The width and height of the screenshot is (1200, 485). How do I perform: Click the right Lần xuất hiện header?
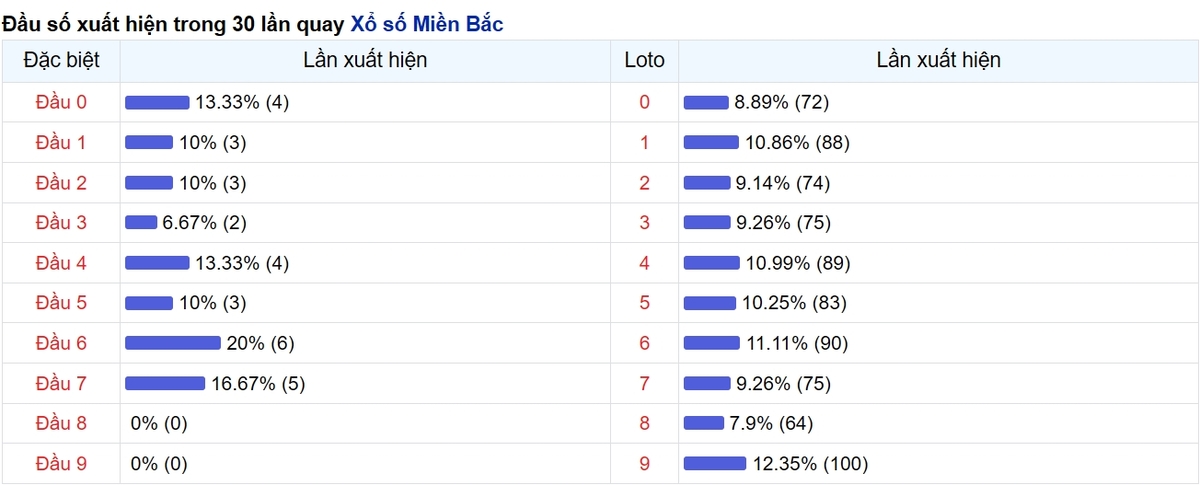pos(938,60)
